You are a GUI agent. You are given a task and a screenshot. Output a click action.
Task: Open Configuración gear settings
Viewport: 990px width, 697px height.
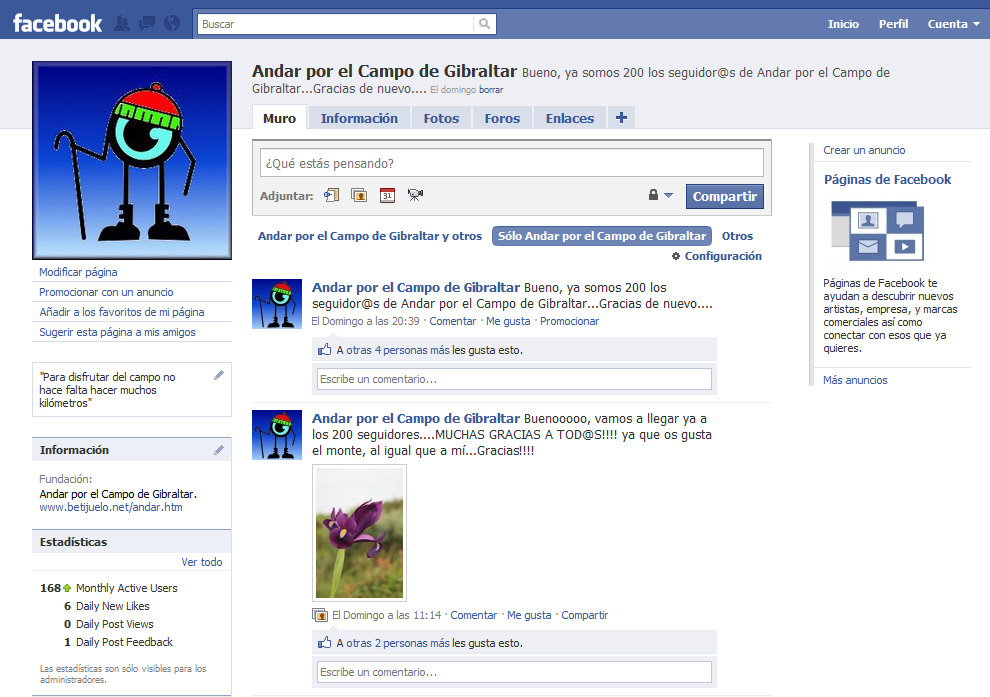click(x=717, y=256)
